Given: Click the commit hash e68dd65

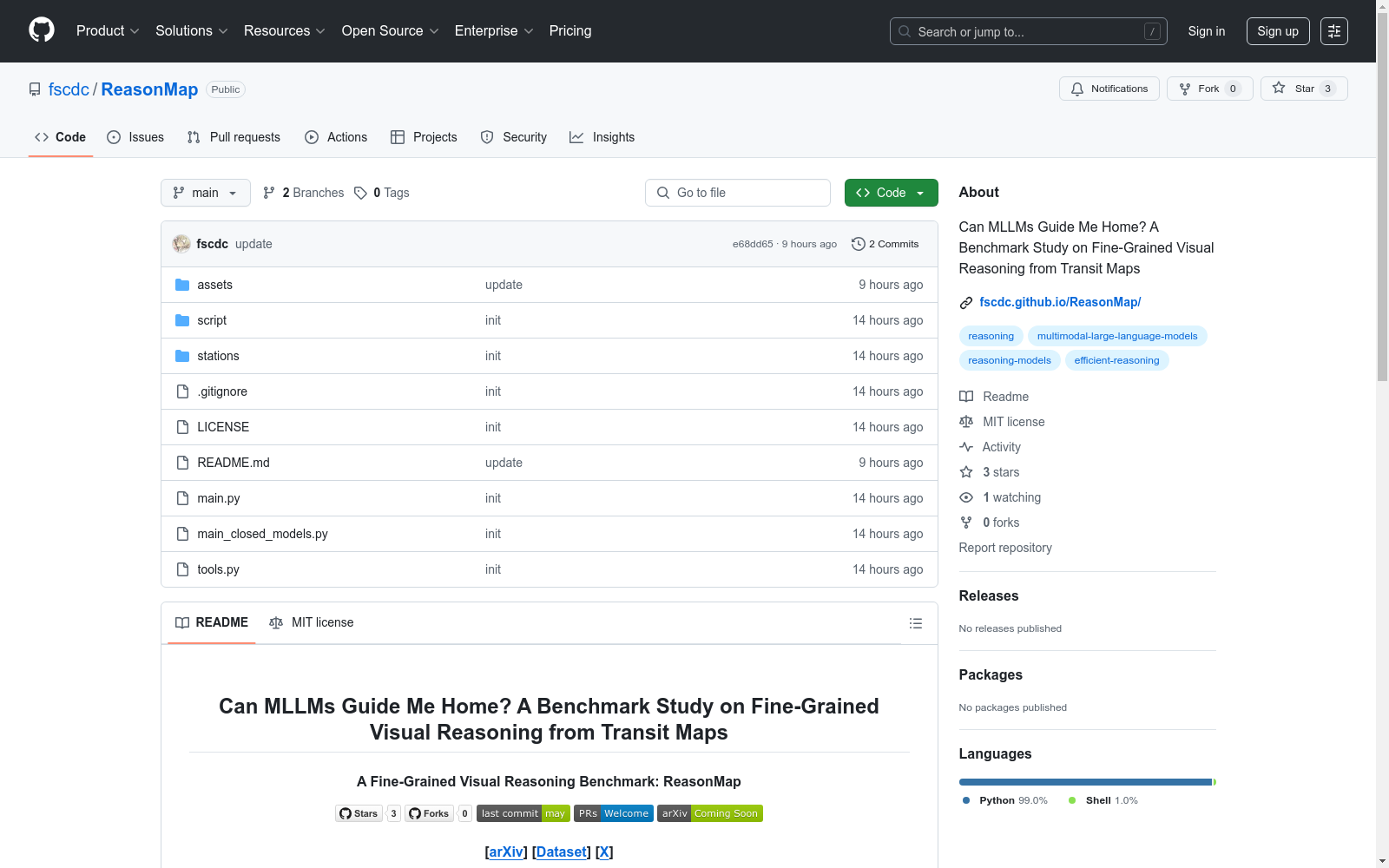Looking at the screenshot, I should click(x=753, y=244).
